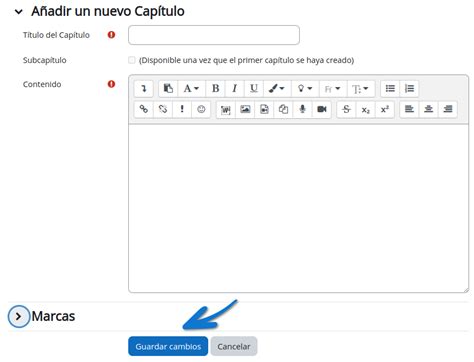Expand the Marcas section
This screenshot has height=362, width=474.
(x=19, y=316)
